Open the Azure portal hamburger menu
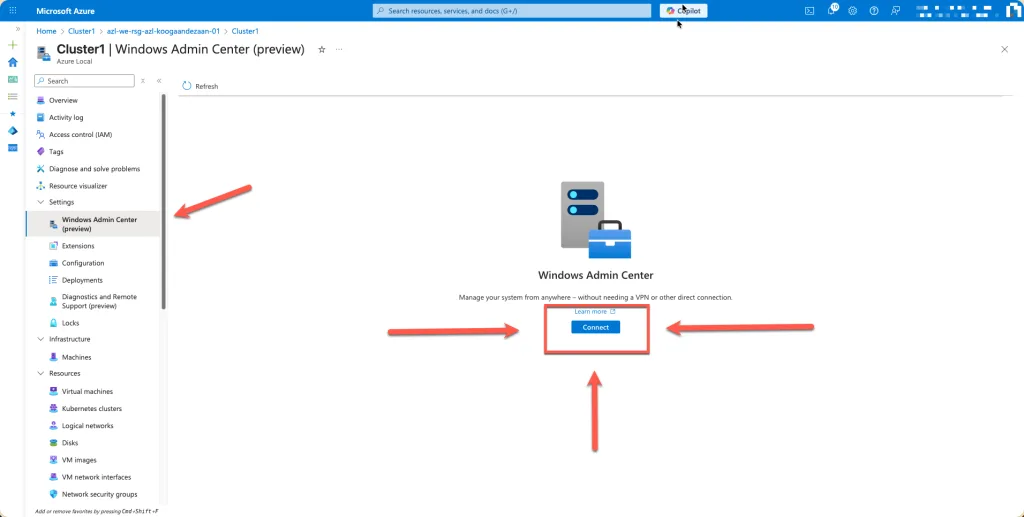Screen dimensions: 1024x517 pos(13,11)
